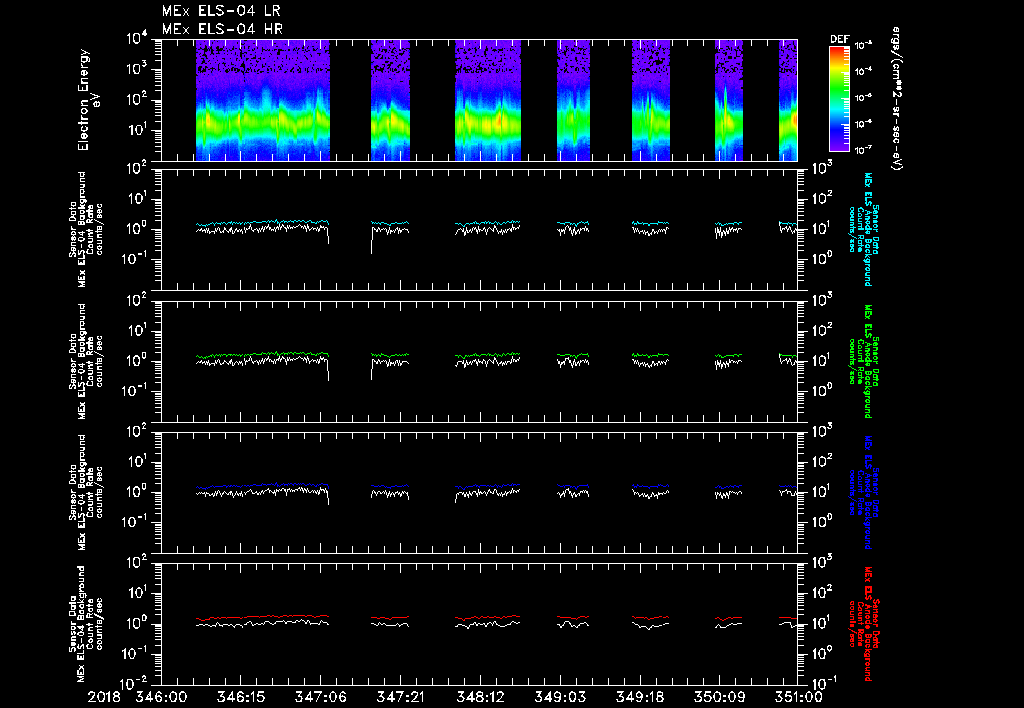The height and width of the screenshot is (708, 1024).
Task: Click the "350:09" time axis label
Action: pos(718,697)
